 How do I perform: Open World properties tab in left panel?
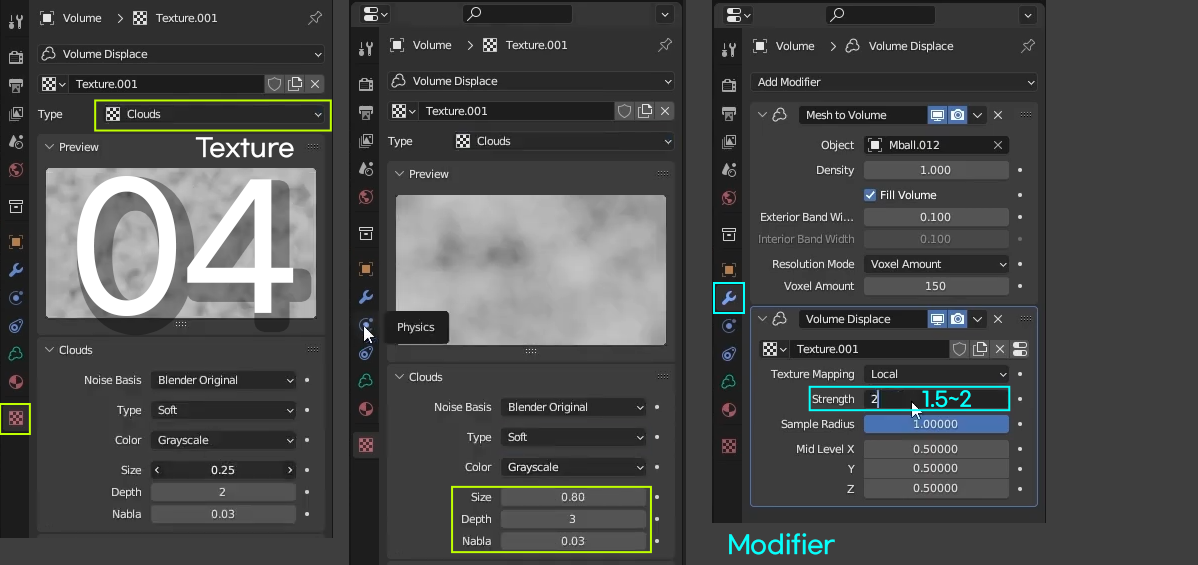[15, 170]
